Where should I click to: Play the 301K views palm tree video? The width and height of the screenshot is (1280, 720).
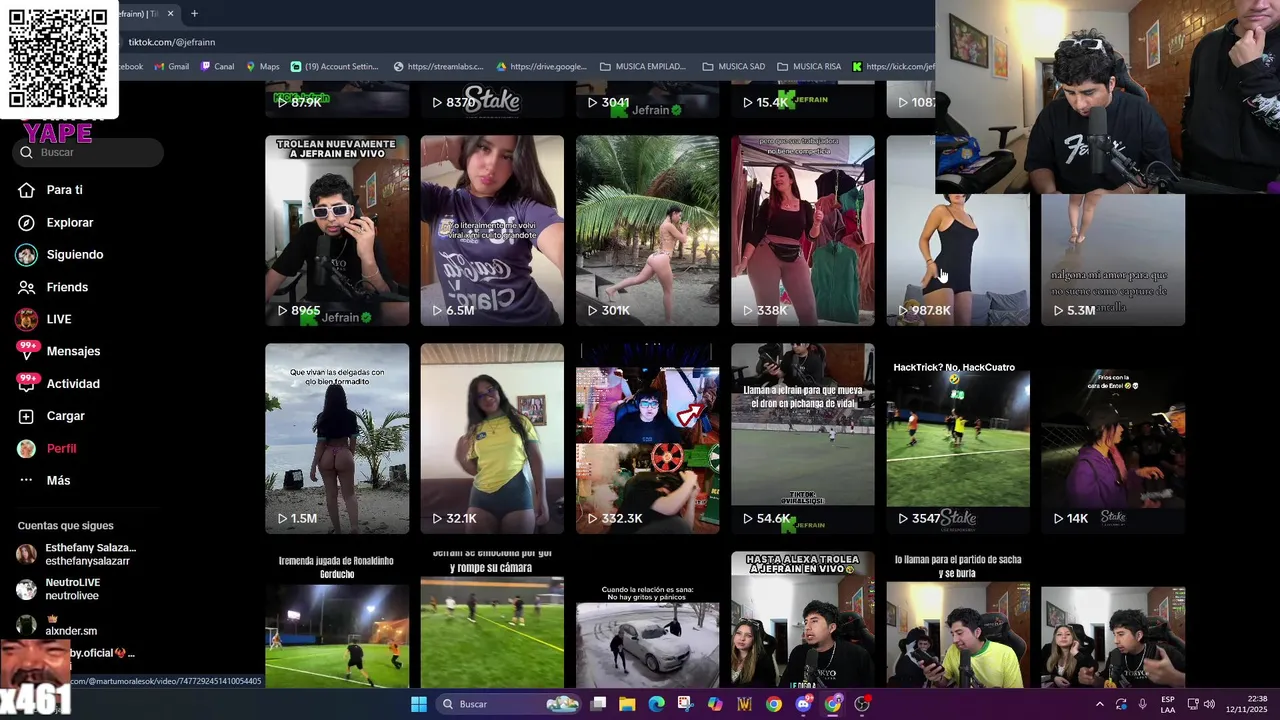click(x=647, y=231)
